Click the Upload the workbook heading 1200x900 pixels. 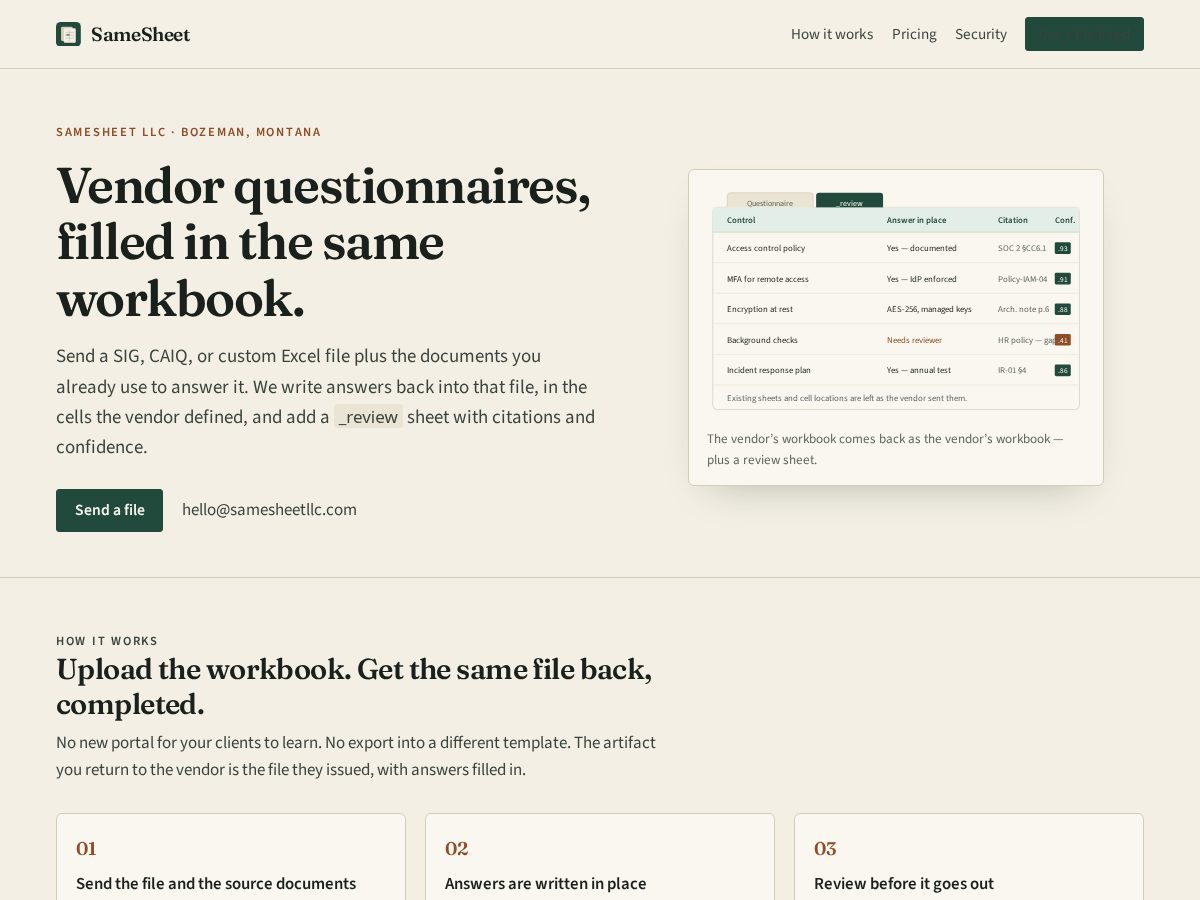[x=354, y=687]
